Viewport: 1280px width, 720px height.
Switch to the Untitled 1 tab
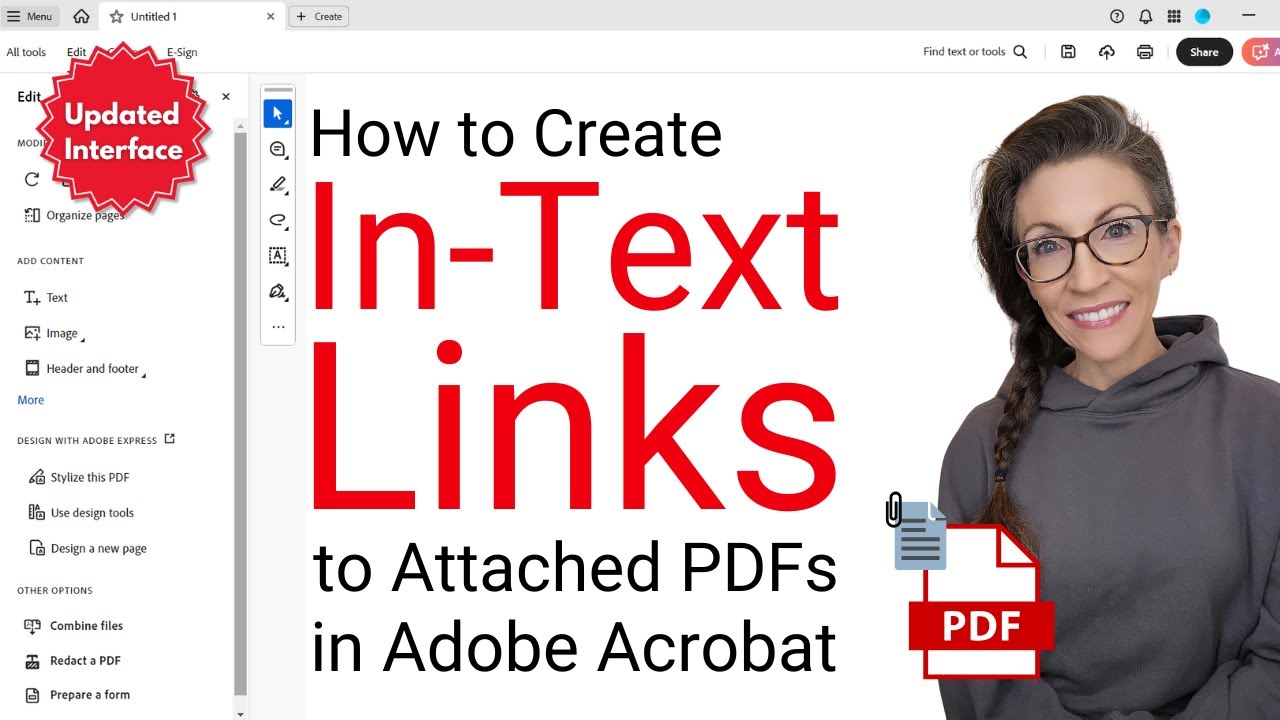pyautogui.click(x=192, y=16)
